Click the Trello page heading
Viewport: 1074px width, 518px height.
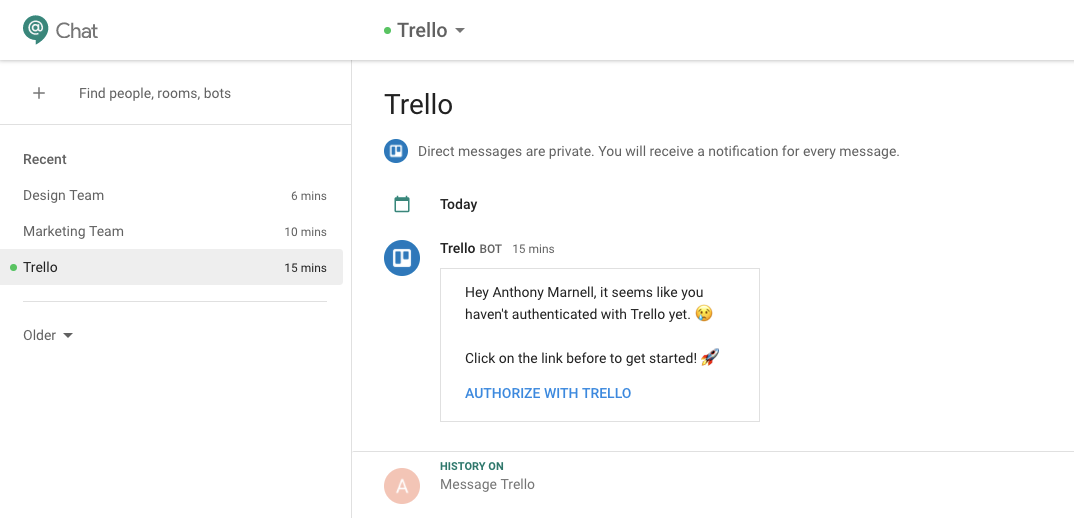pos(419,104)
